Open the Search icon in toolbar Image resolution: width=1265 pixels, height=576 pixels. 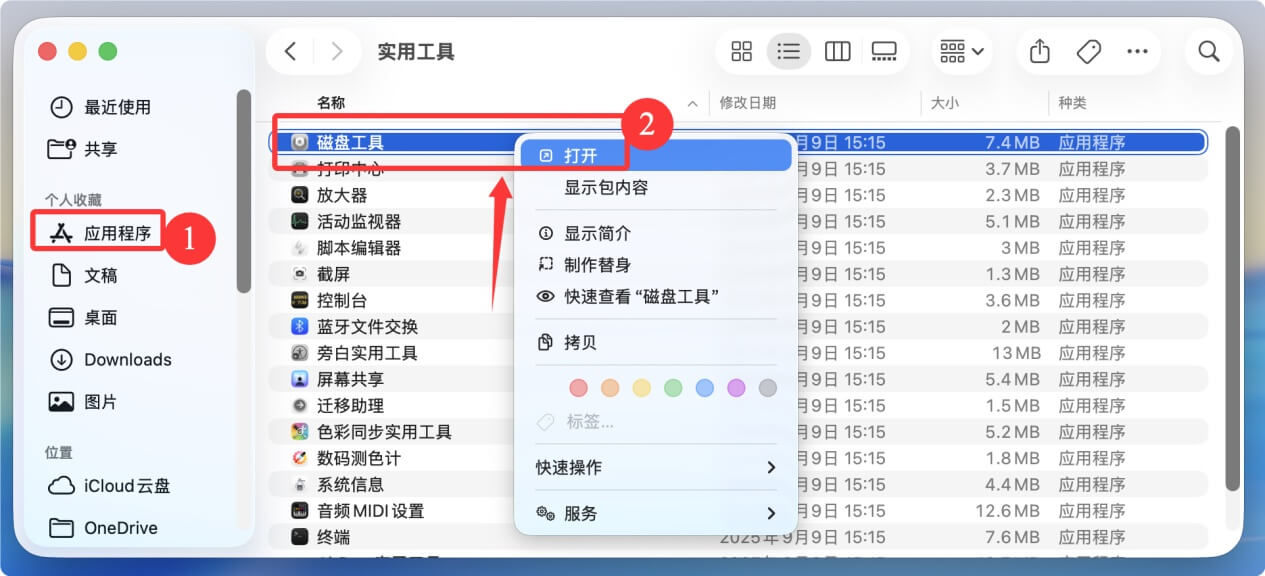click(x=1209, y=51)
